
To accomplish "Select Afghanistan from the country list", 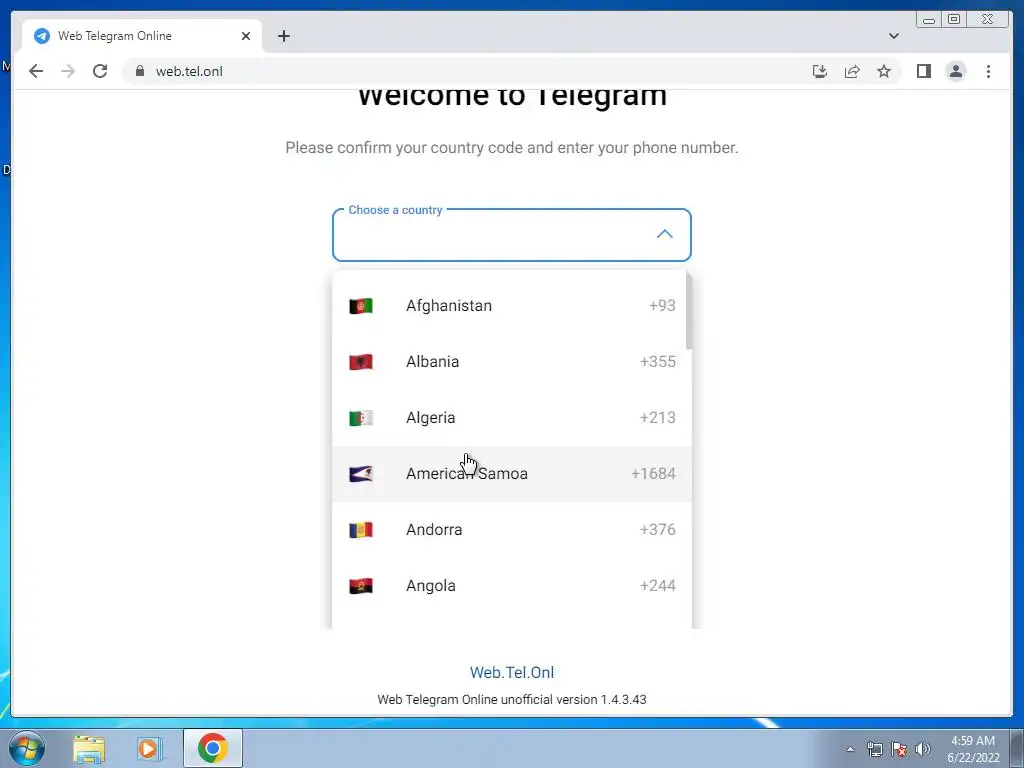I will [x=511, y=306].
